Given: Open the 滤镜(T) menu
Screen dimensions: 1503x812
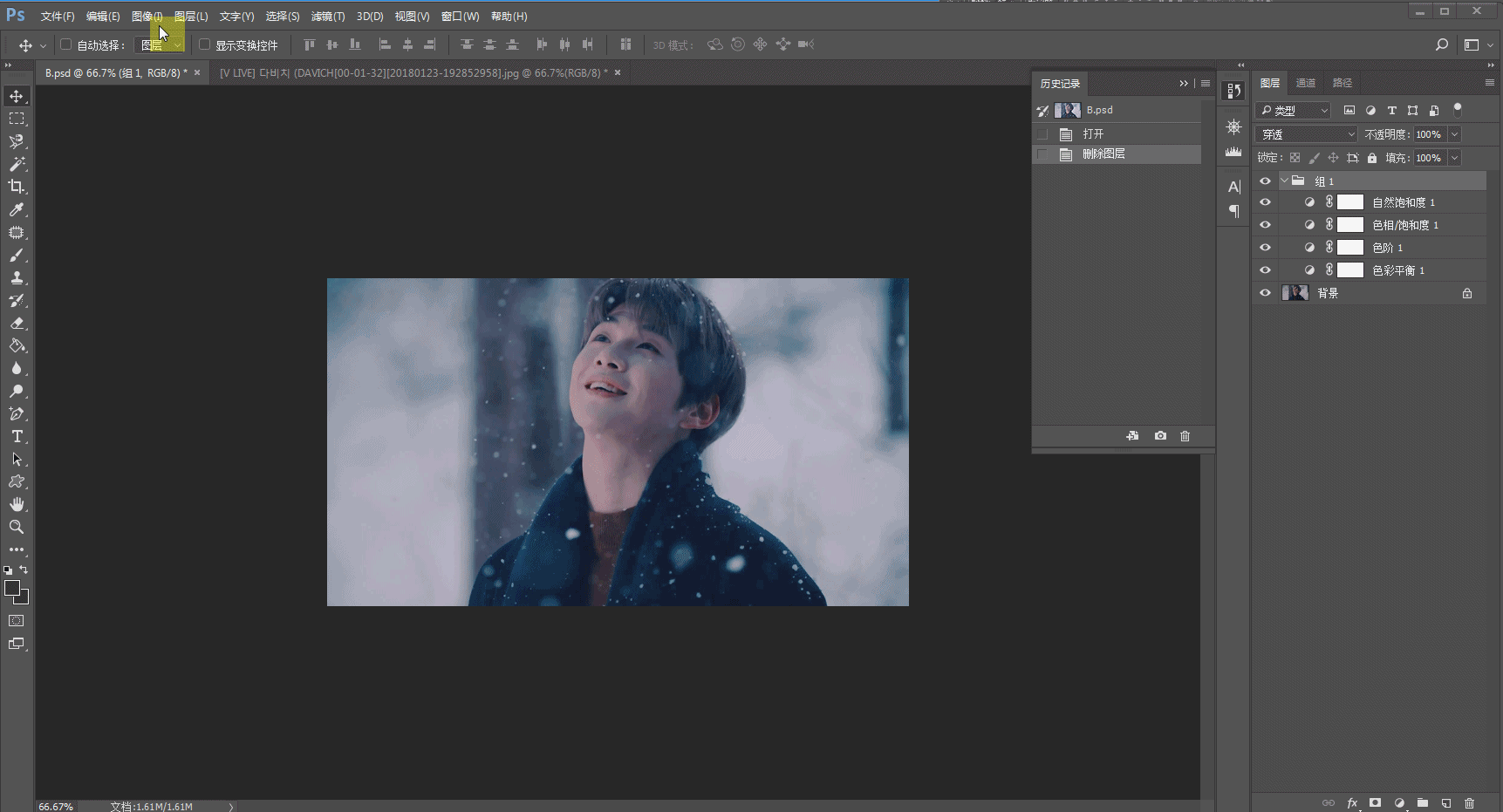Looking at the screenshot, I should tap(328, 17).
